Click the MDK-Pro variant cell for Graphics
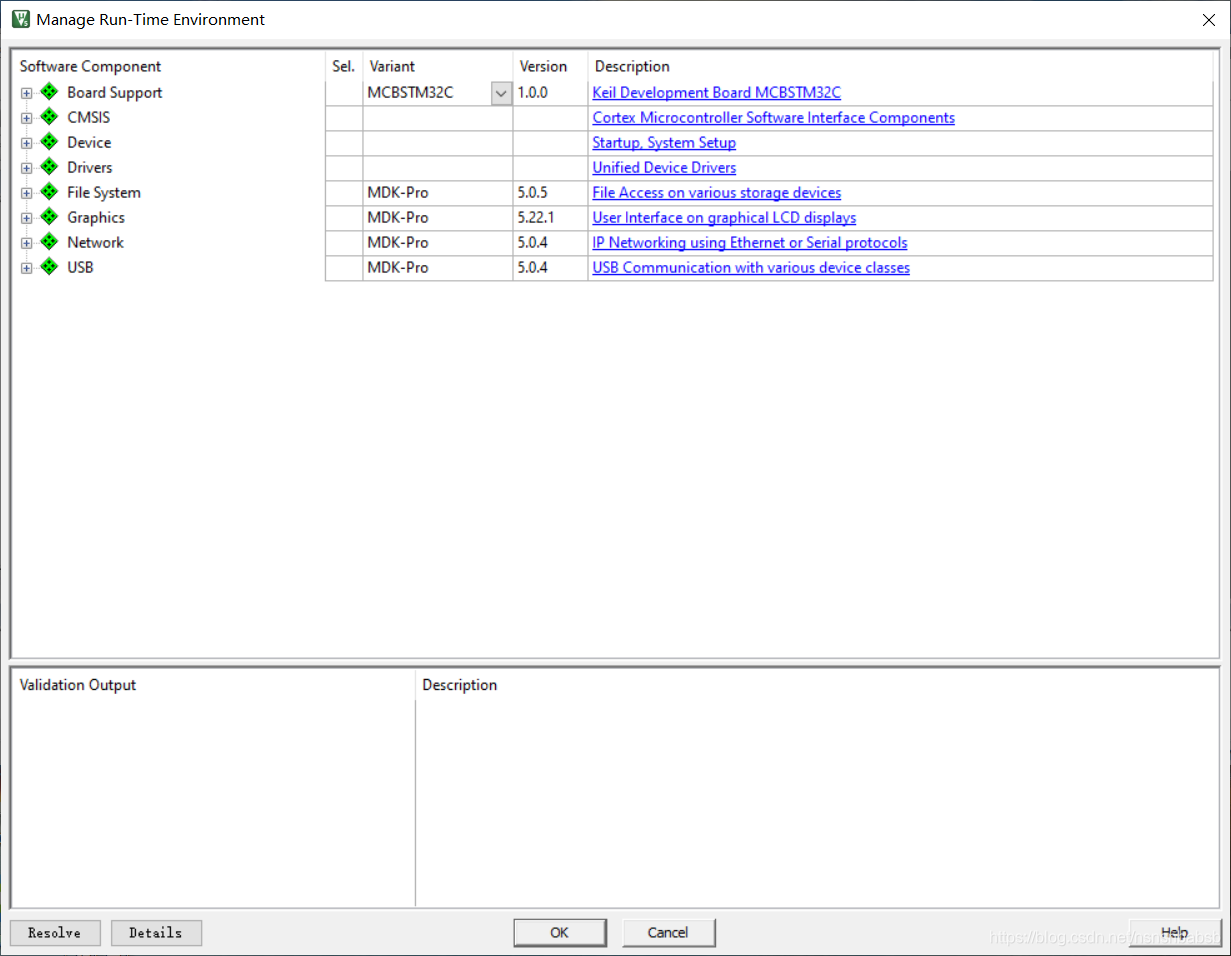The image size is (1231, 956). 438,217
